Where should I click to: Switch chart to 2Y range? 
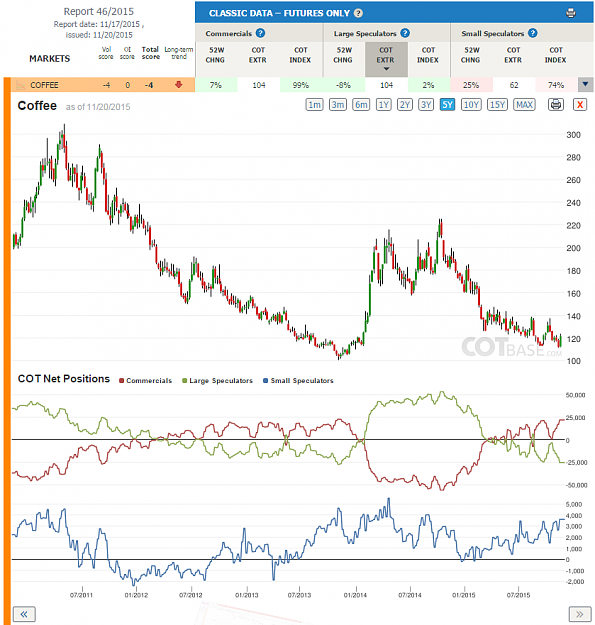pyautogui.click(x=405, y=105)
